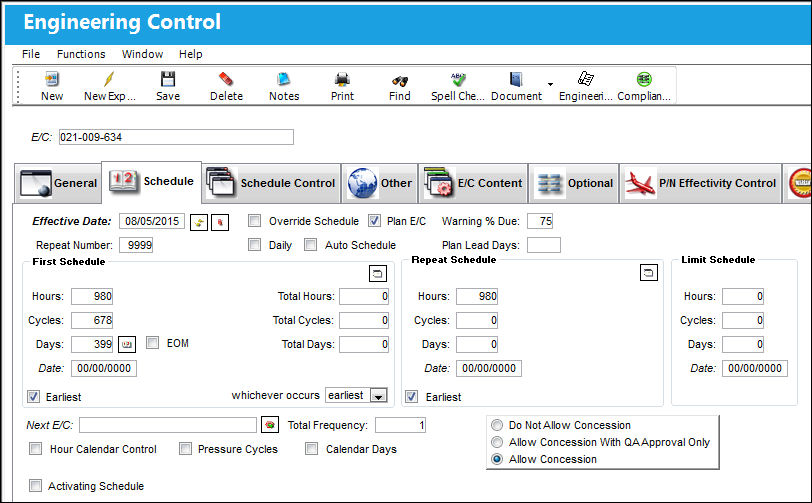Save the record with the floppy icon
Screen dimensions: 812x503
(168, 79)
